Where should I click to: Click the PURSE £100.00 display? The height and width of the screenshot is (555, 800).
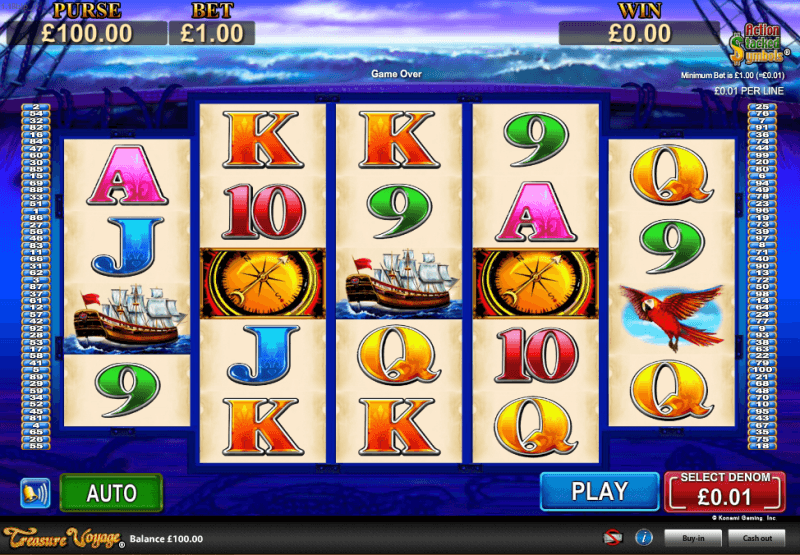pos(87,33)
